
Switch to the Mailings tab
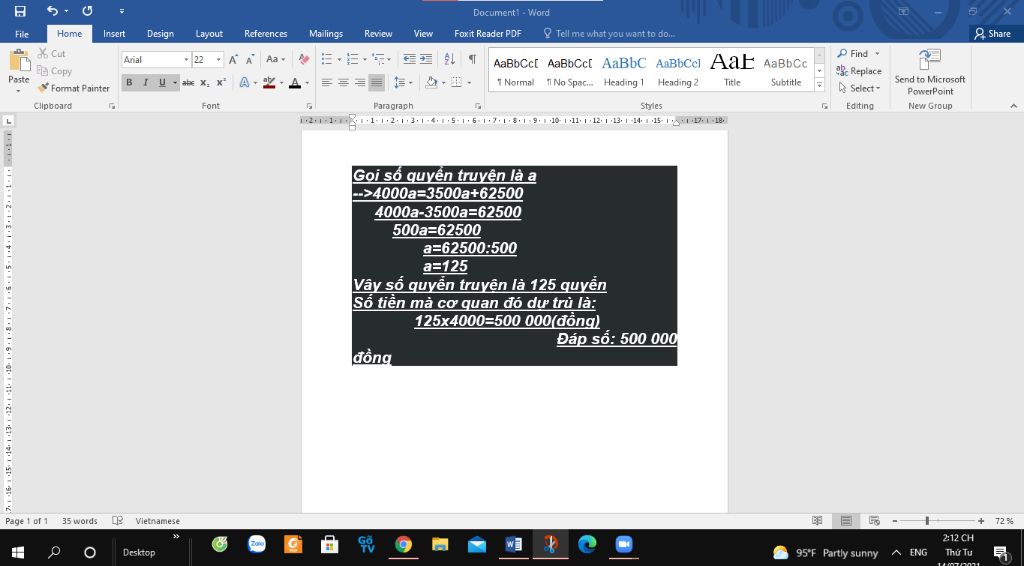[326, 34]
